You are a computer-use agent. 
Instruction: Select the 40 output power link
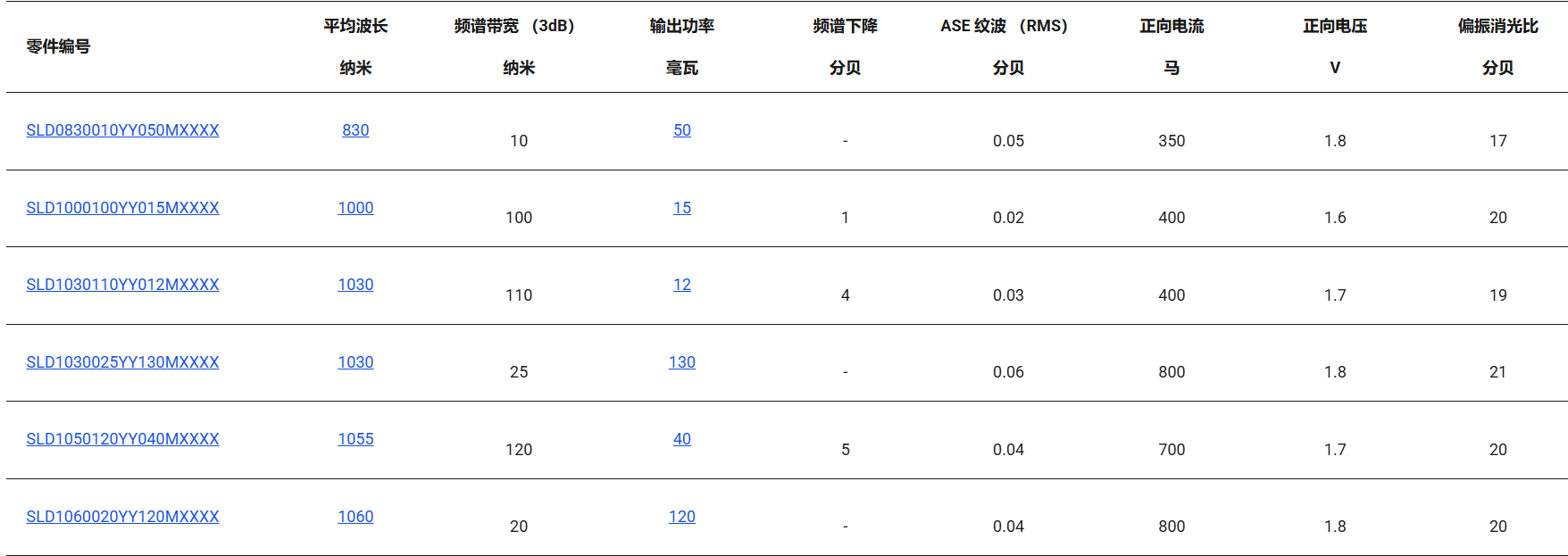(x=682, y=439)
